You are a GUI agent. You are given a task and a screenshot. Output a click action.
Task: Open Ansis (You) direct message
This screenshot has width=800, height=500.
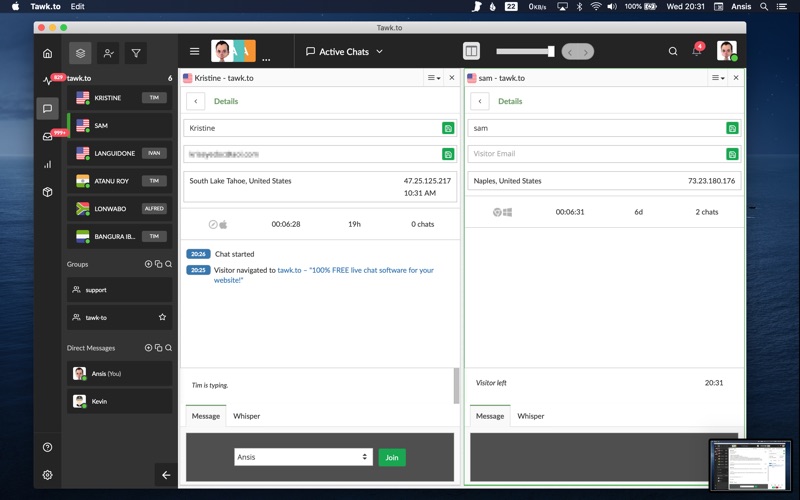tap(119, 373)
